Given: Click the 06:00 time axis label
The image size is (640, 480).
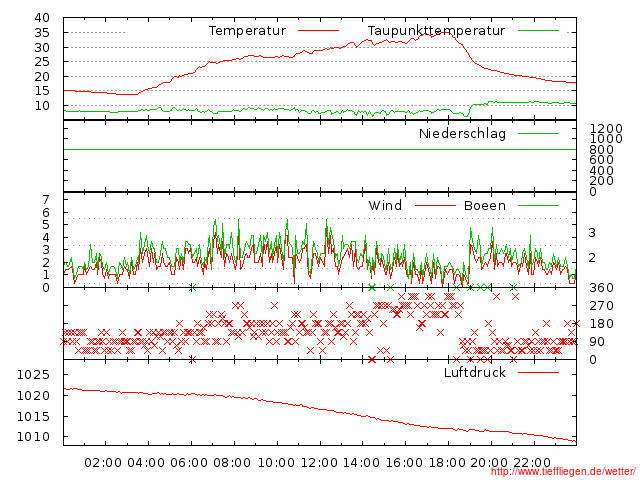Looking at the screenshot, I should pos(189,463).
